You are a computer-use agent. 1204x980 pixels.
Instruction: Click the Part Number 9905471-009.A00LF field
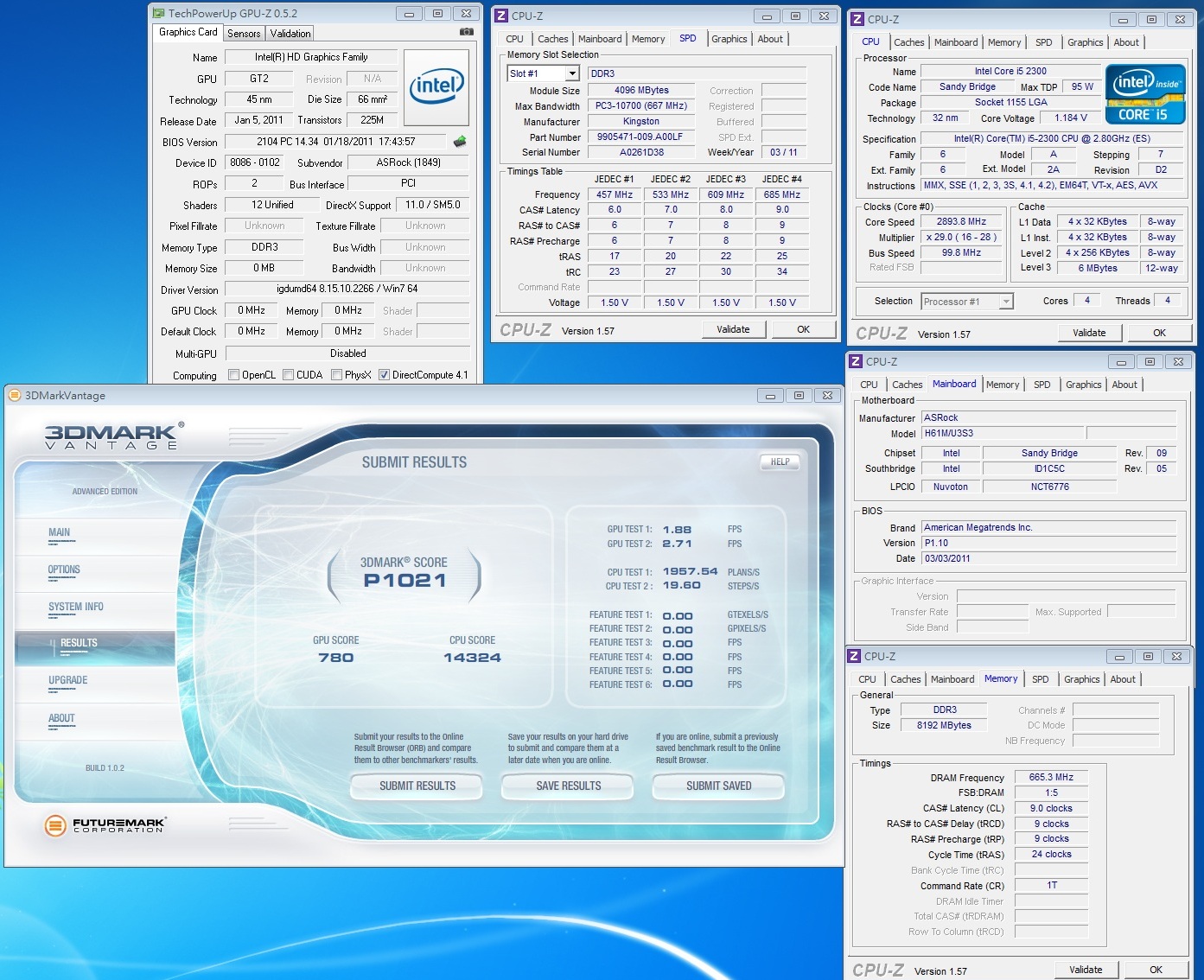640,137
